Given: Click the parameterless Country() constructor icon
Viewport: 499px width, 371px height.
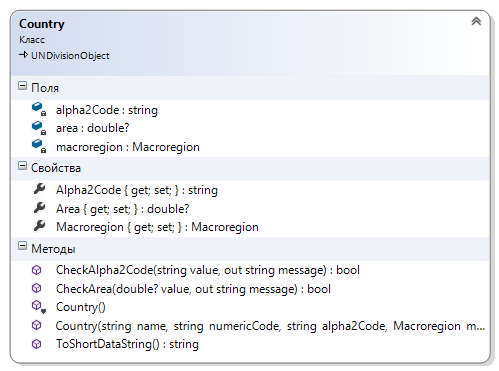Looking at the screenshot, I should pos(38,307).
